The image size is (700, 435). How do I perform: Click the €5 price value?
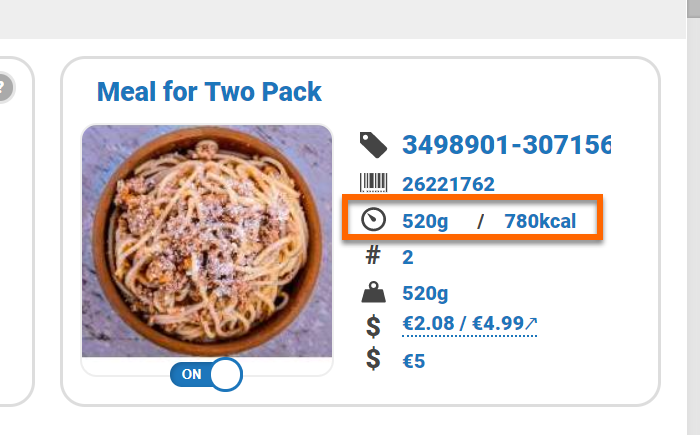coord(414,360)
